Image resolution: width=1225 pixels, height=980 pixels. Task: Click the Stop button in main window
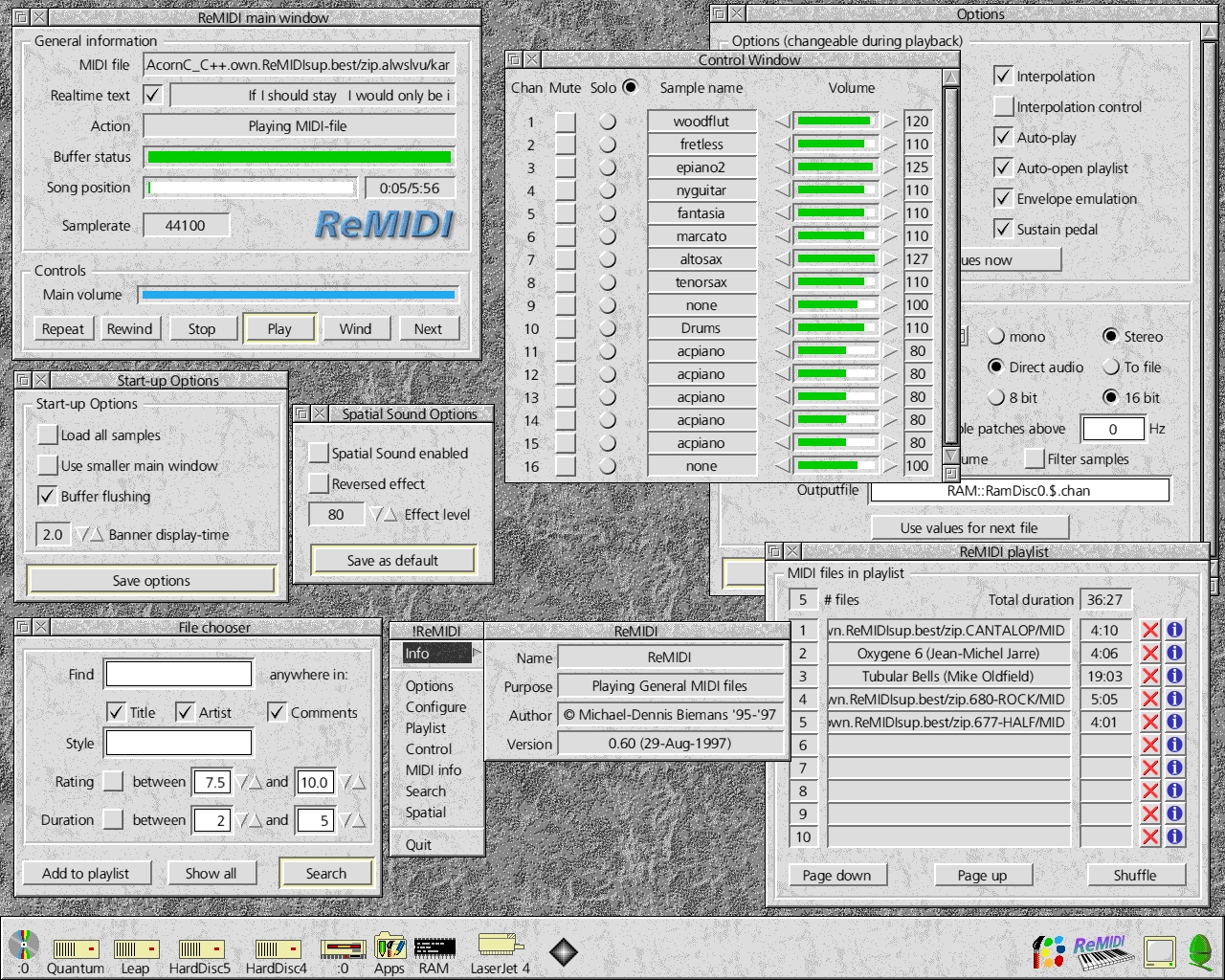pyautogui.click(x=202, y=328)
